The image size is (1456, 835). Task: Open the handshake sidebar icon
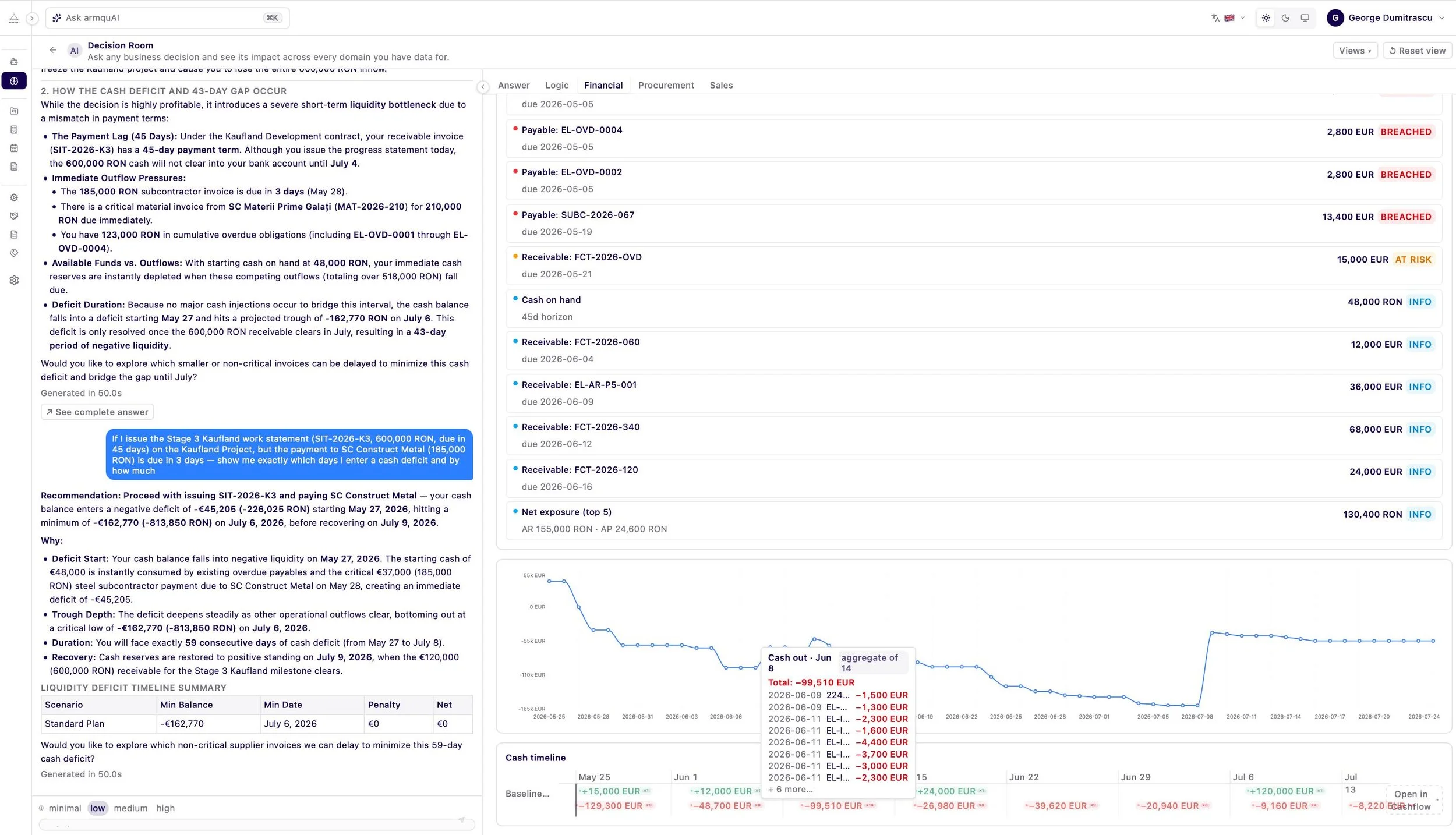[x=14, y=216]
